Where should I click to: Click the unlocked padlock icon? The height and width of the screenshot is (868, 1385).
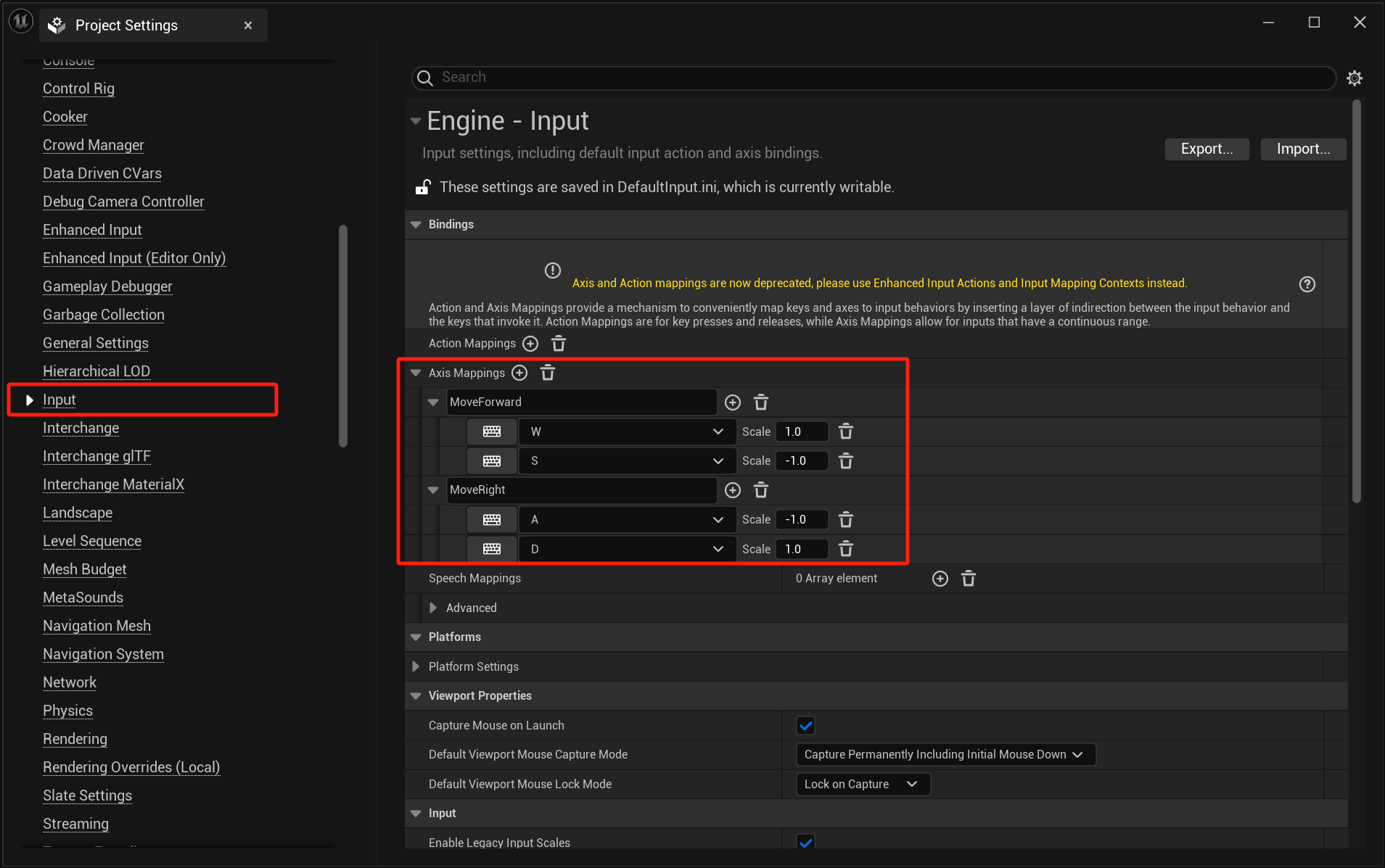[423, 187]
